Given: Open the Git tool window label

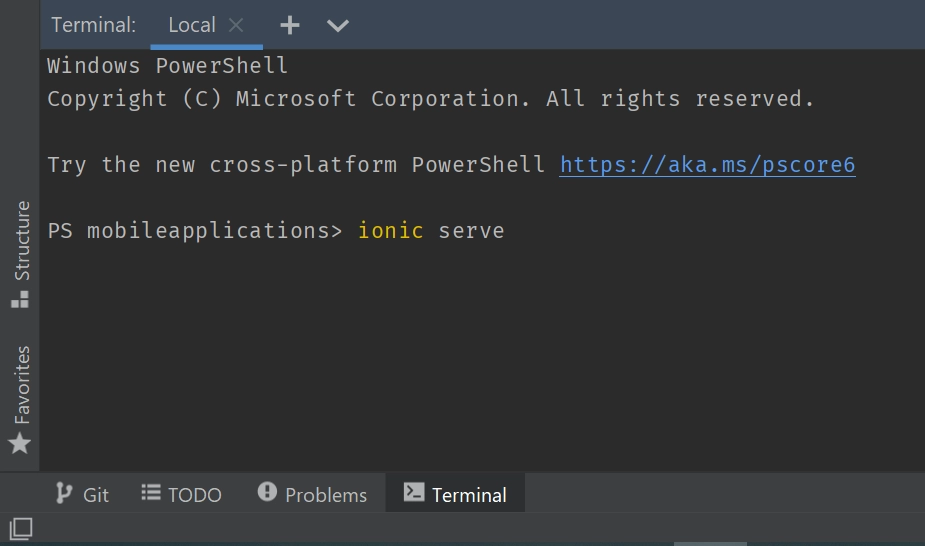Looking at the screenshot, I should [x=96, y=495].
